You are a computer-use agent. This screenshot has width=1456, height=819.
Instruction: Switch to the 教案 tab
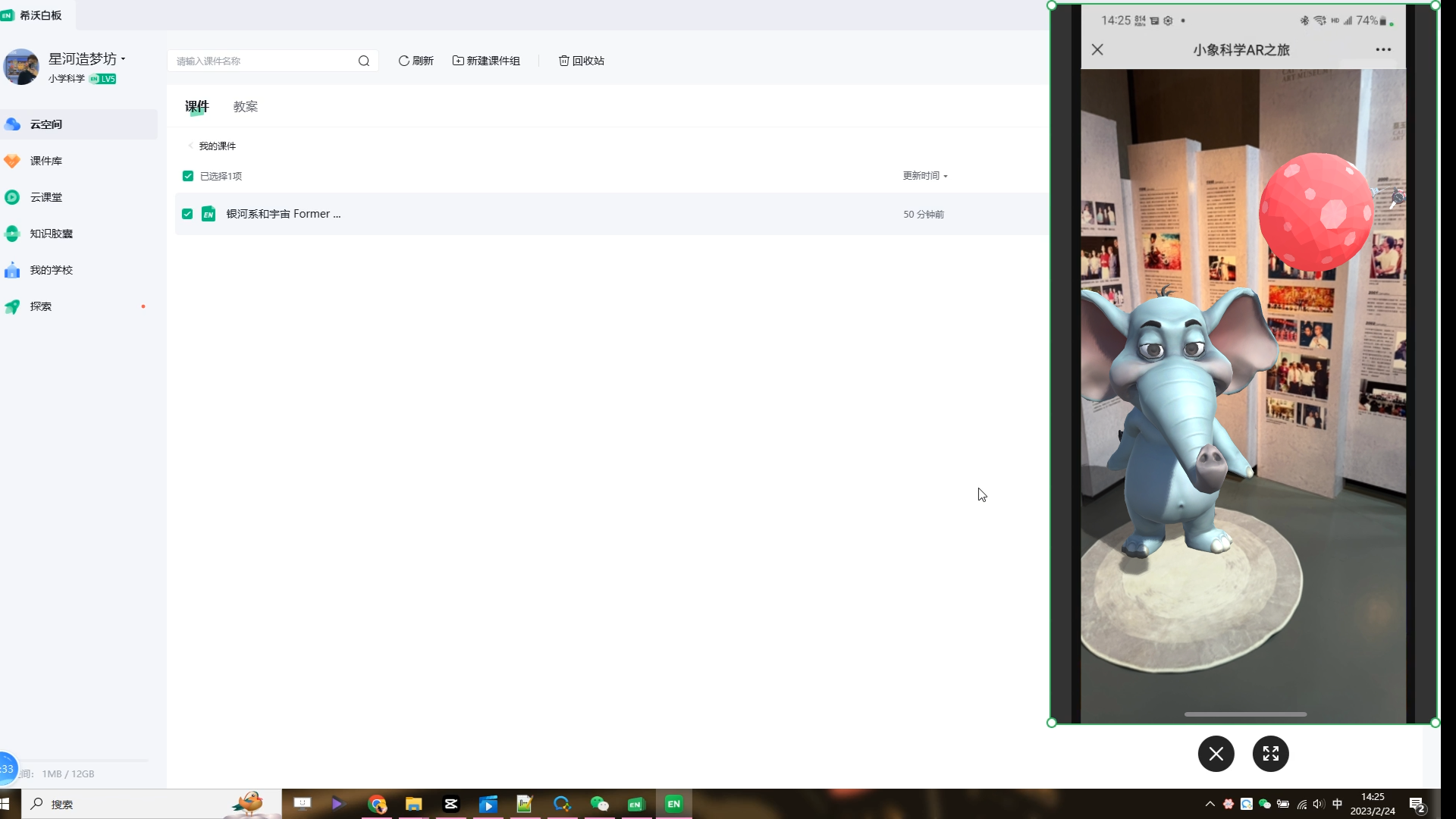coord(245,107)
